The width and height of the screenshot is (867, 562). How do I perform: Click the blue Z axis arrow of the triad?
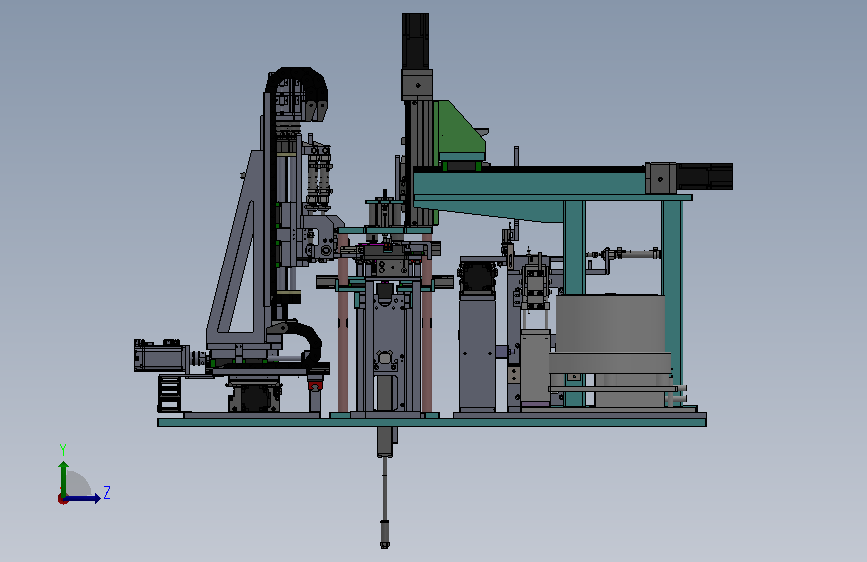[83, 498]
